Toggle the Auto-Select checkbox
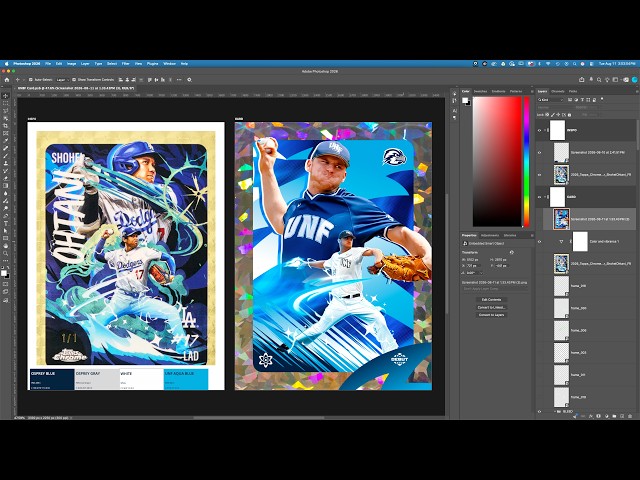This screenshot has height=480, width=640. [31, 80]
